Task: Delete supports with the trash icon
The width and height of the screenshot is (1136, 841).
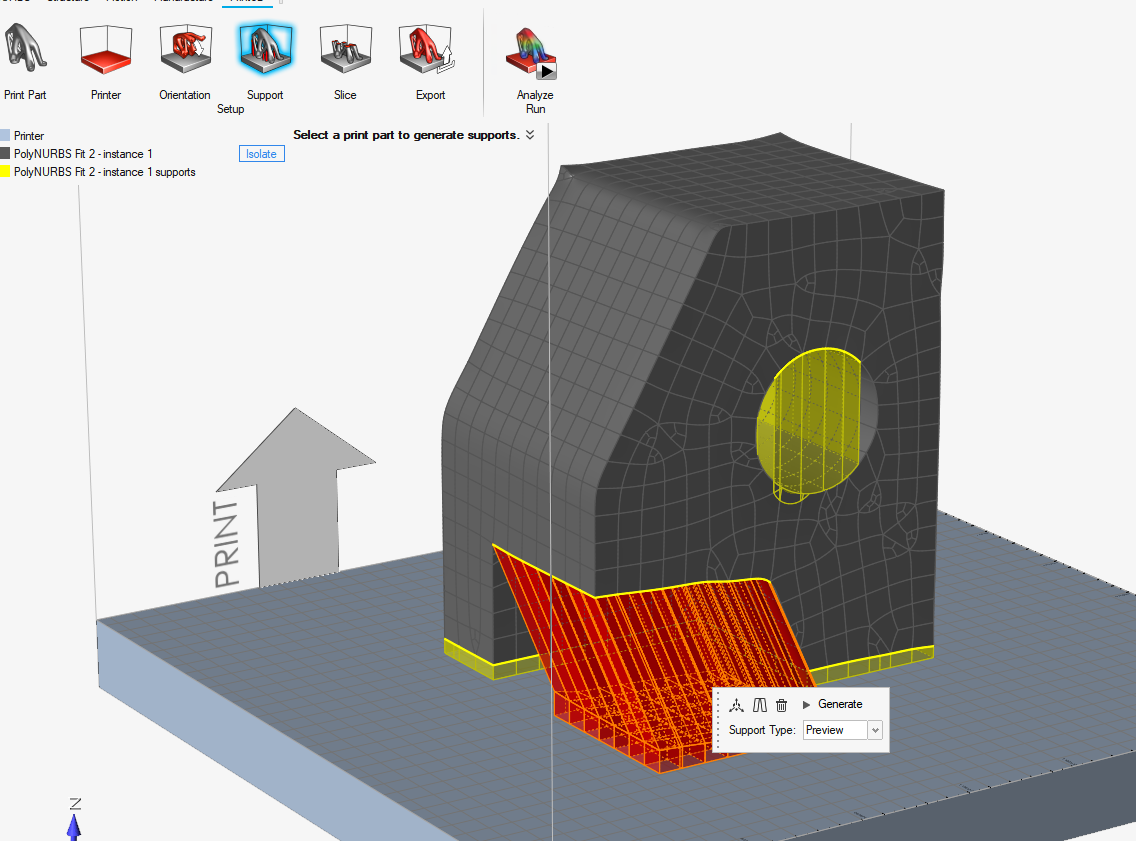Action: [x=781, y=705]
